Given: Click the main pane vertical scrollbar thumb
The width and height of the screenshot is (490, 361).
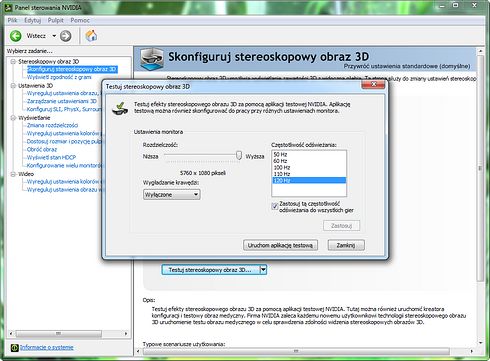Looking at the screenshot, I should click(480, 168).
